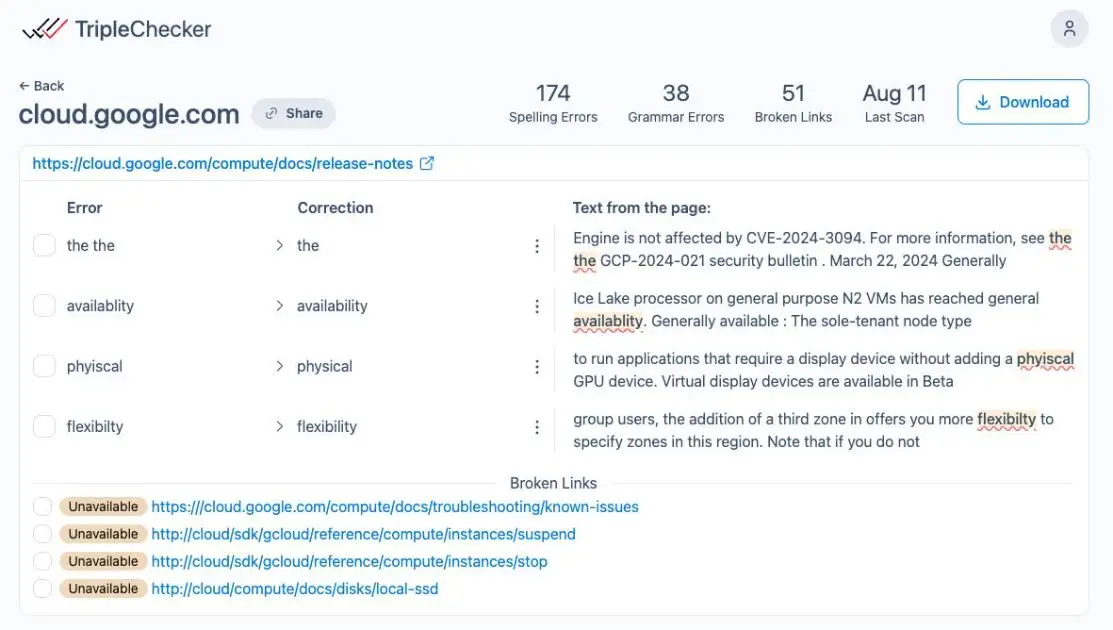The image size is (1113, 630).
Task: Check the box for the local-ssd broken link
Action: point(42,589)
